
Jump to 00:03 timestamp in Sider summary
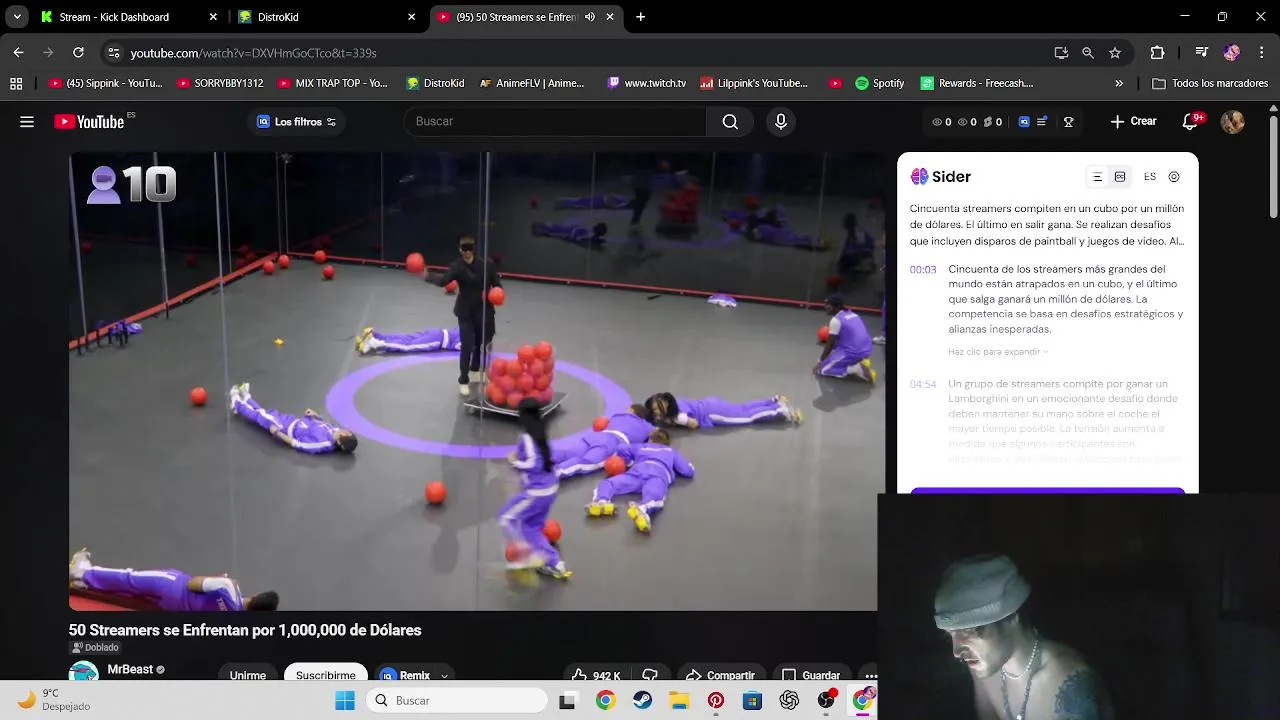[x=923, y=270]
